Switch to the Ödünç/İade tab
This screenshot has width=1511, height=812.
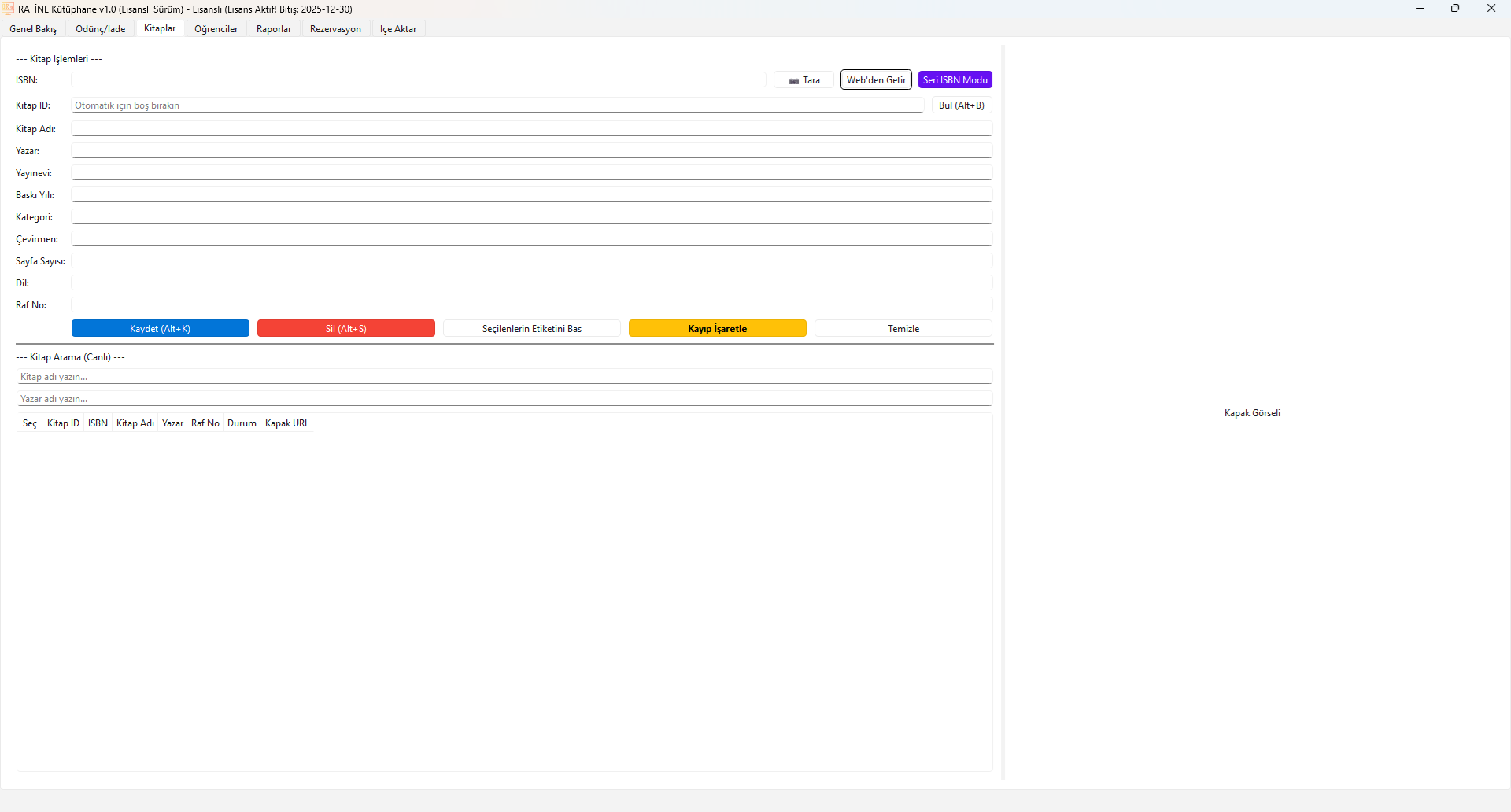pos(100,29)
